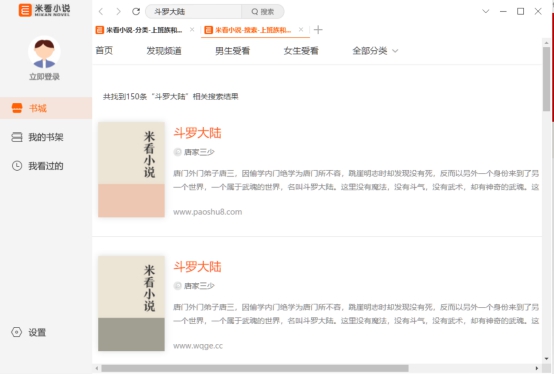The width and height of the screenshot is (554, 375).
Task: Go to 首页 home page
Action: 104,51
